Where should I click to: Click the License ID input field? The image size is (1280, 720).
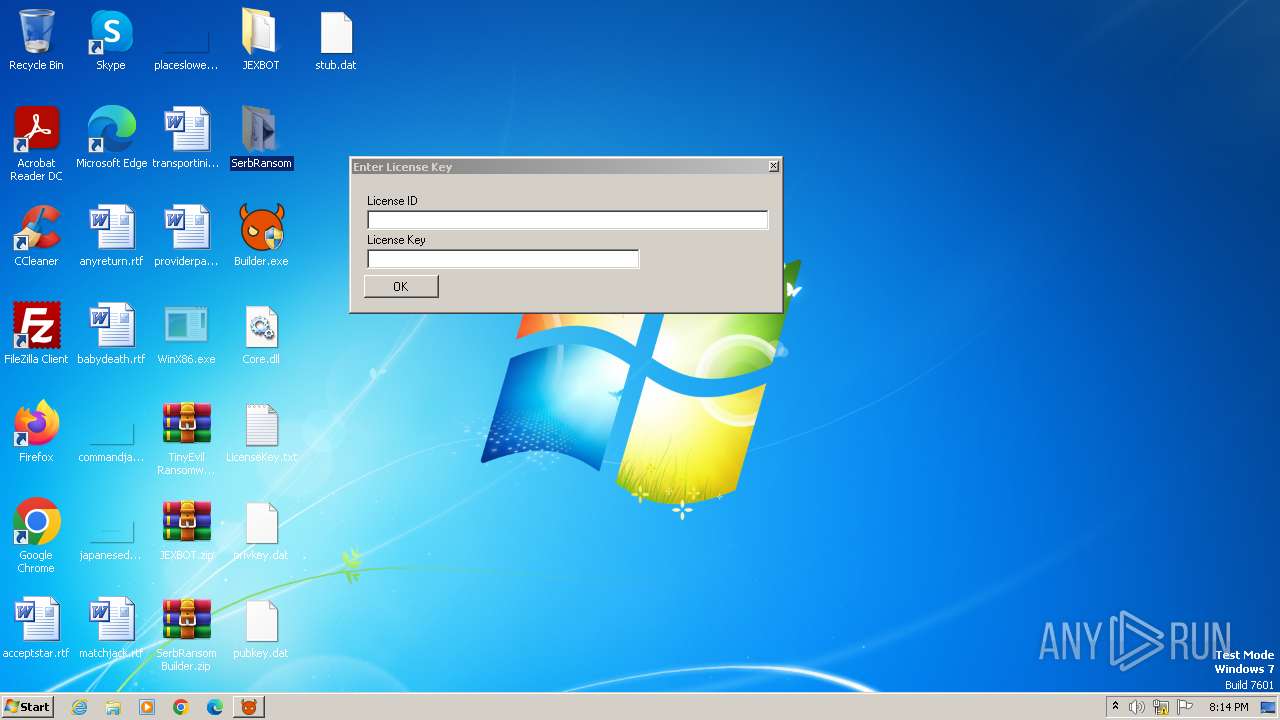tap(567, 220)
